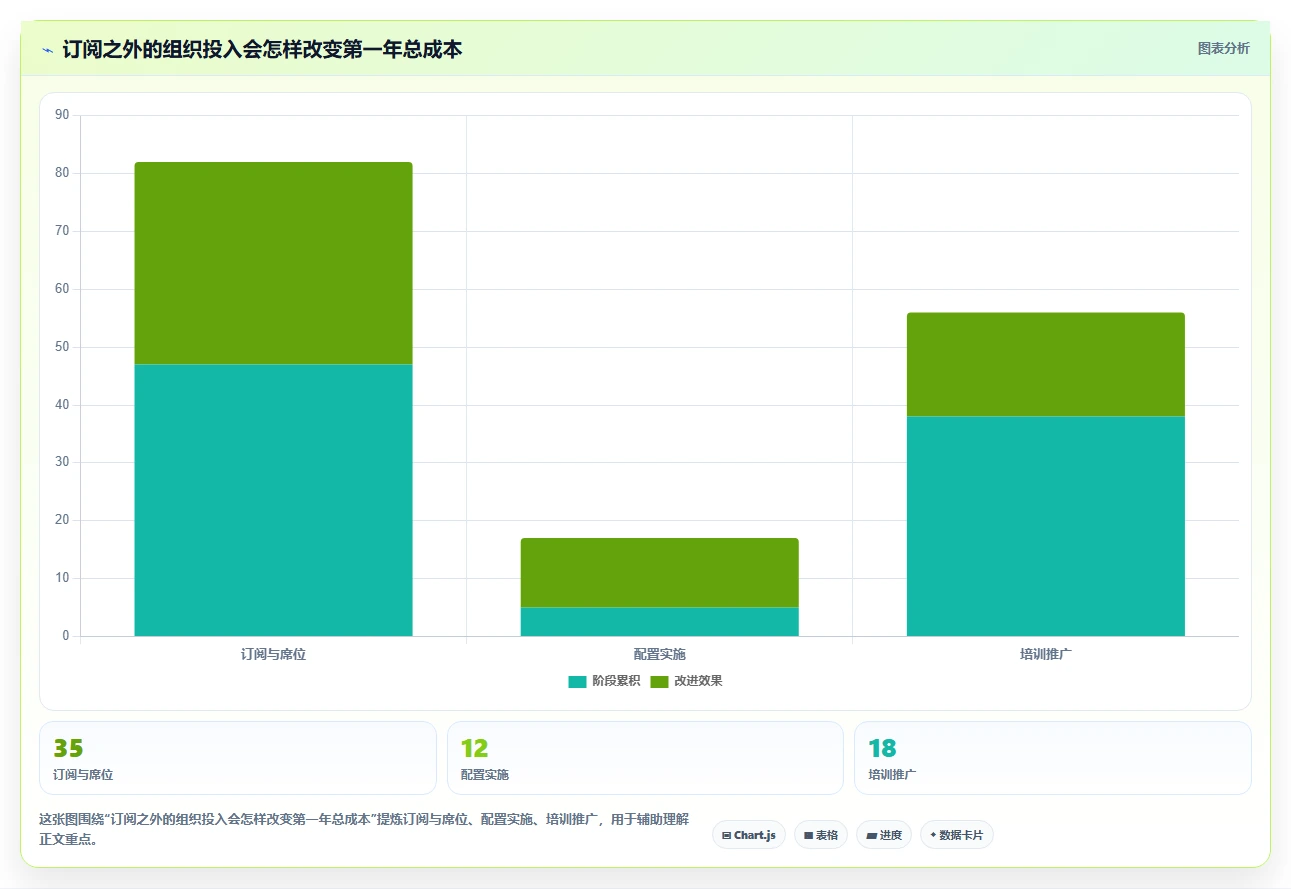This screenshot has width=1291, height=889.
Task: Click the 表格 tag
Action: (x=821, y=835)
